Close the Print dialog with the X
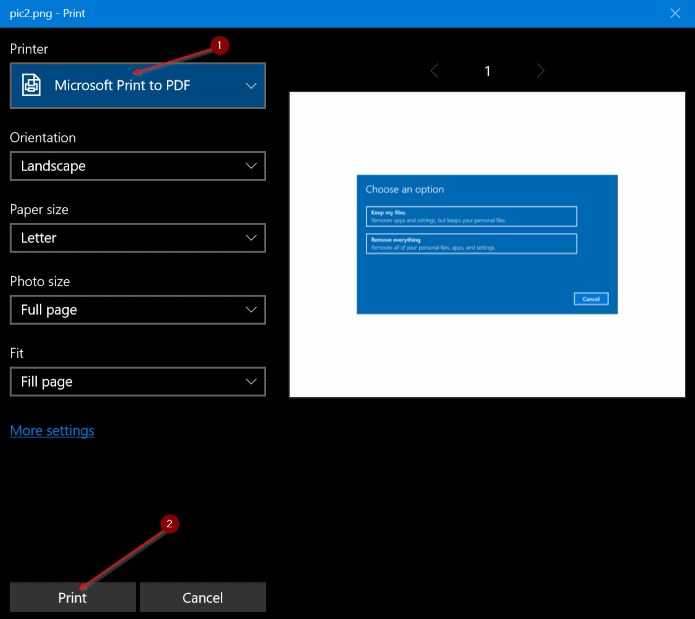The image size is (695, 619). pyautogui.click(x=675, y=13)
